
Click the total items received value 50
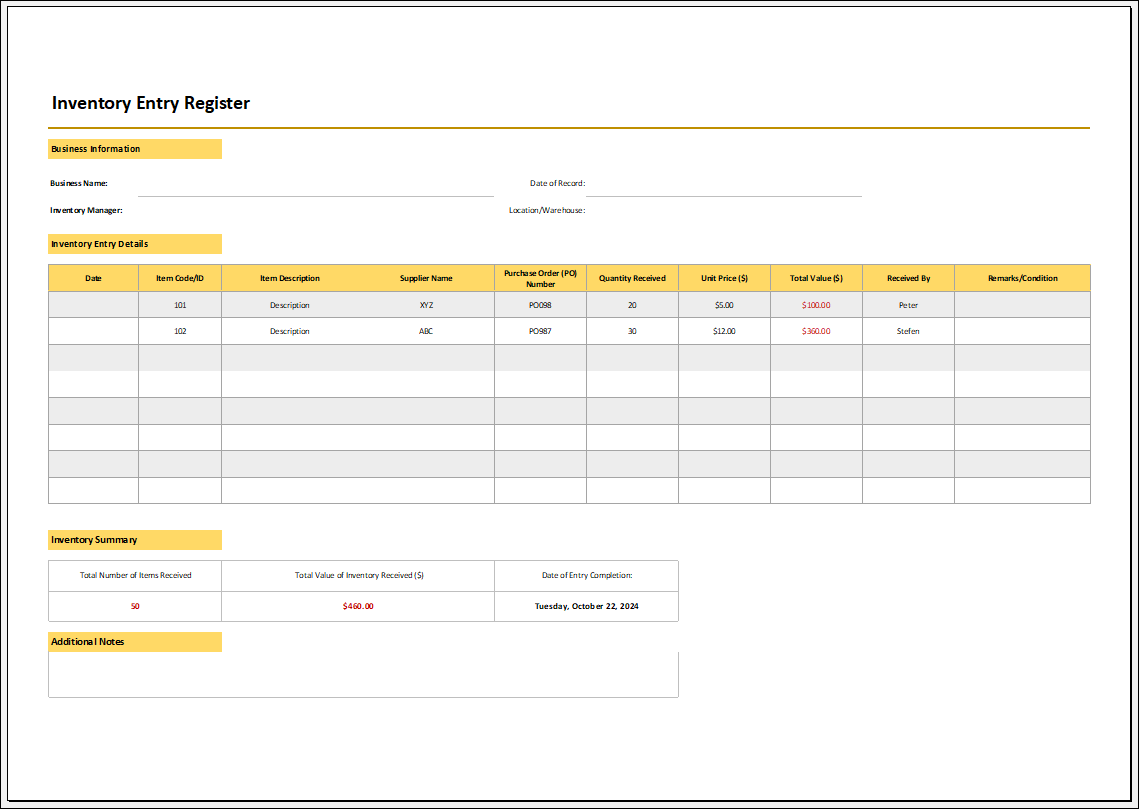pos(135,606)
